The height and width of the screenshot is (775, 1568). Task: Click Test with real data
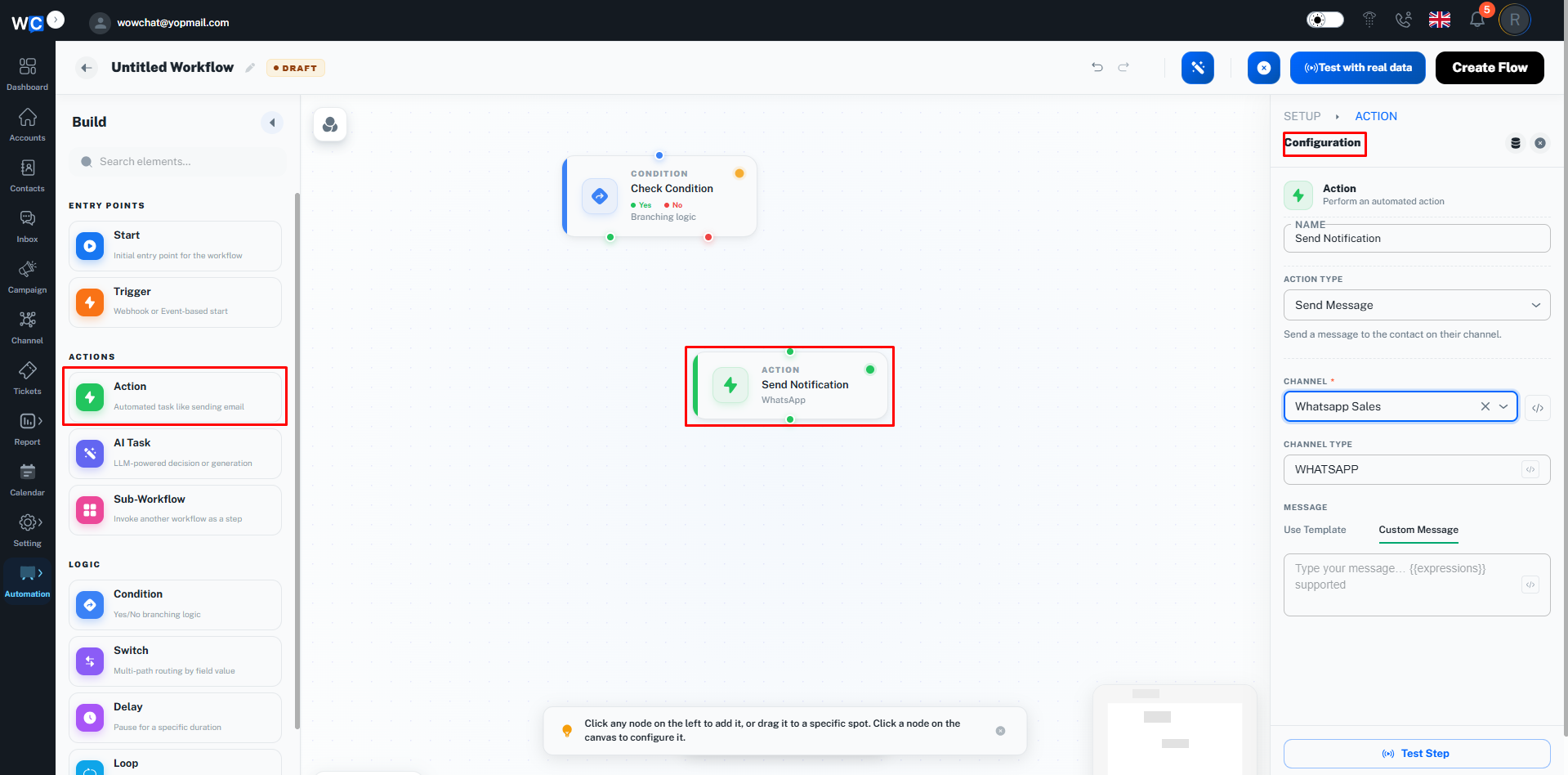point(1358,68)
